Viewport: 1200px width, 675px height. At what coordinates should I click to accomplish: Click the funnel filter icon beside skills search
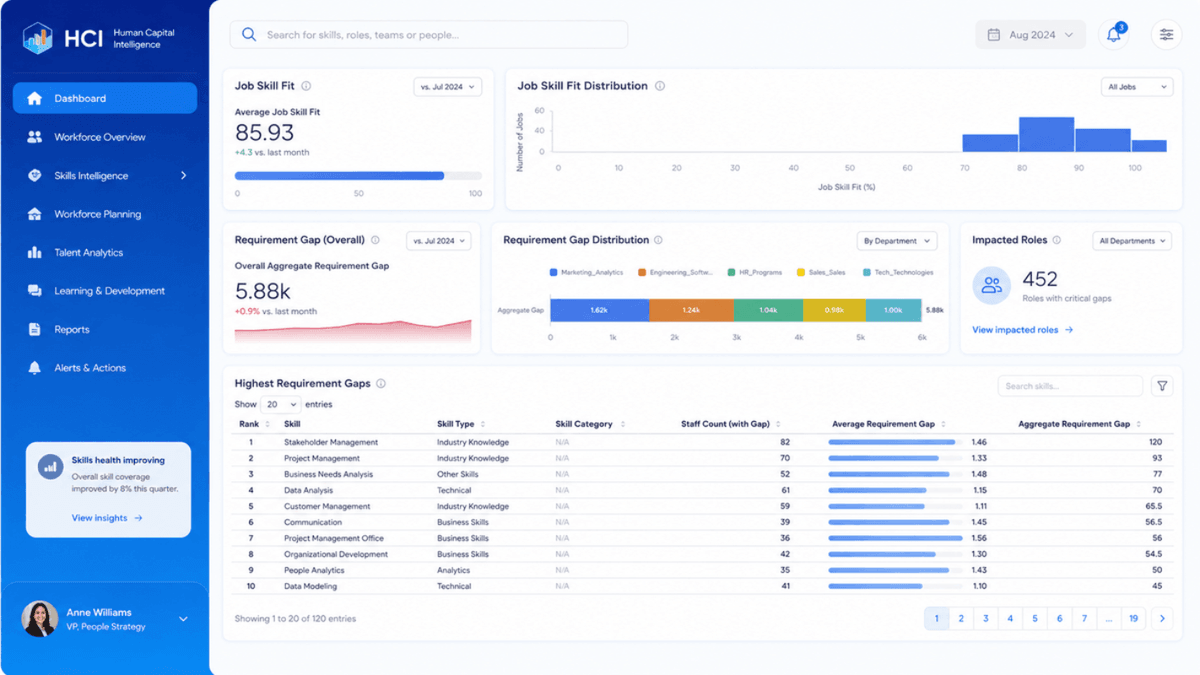[x=1162, y=386]
